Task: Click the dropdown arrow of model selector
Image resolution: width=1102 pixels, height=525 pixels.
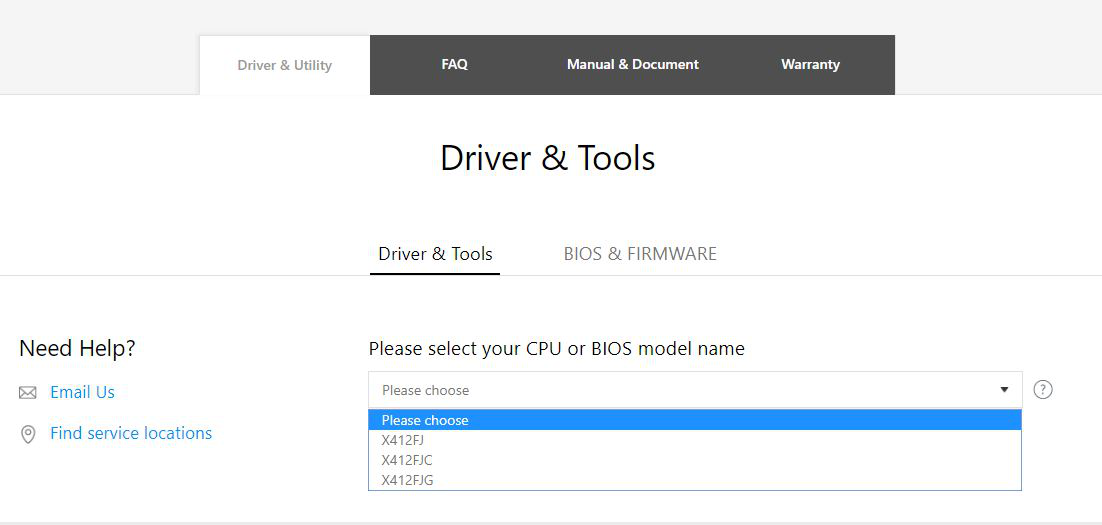Action: [1004, 390]
